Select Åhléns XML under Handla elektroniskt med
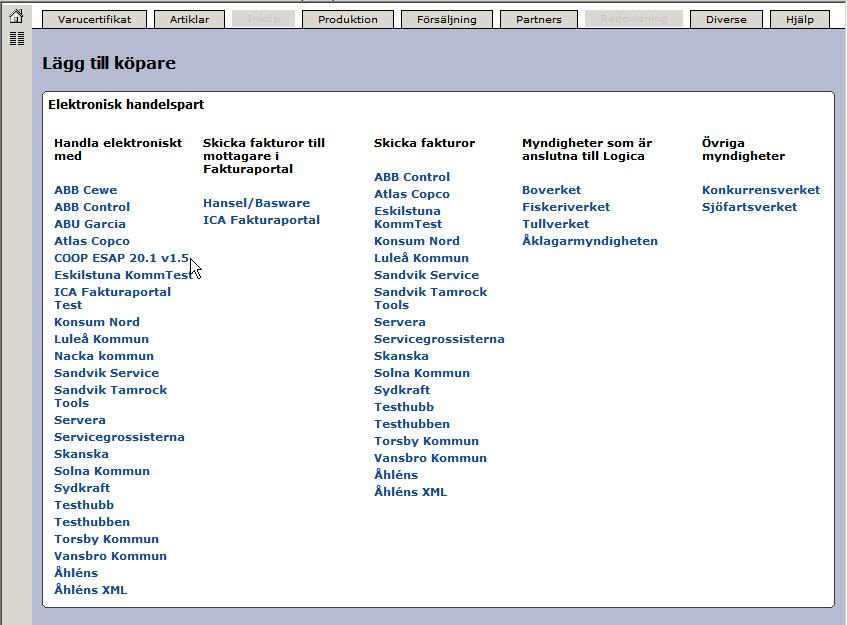Viewport: 848px width, 625px height. click(90, 590)
